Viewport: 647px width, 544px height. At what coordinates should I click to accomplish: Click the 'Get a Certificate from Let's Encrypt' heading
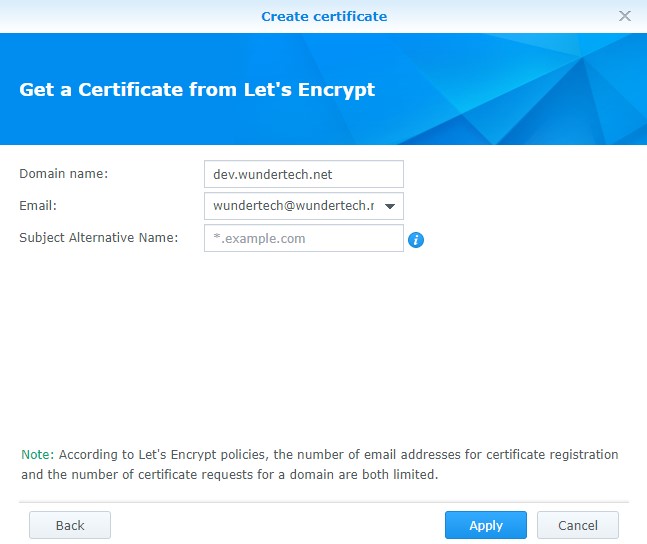[x=197, y=90]
